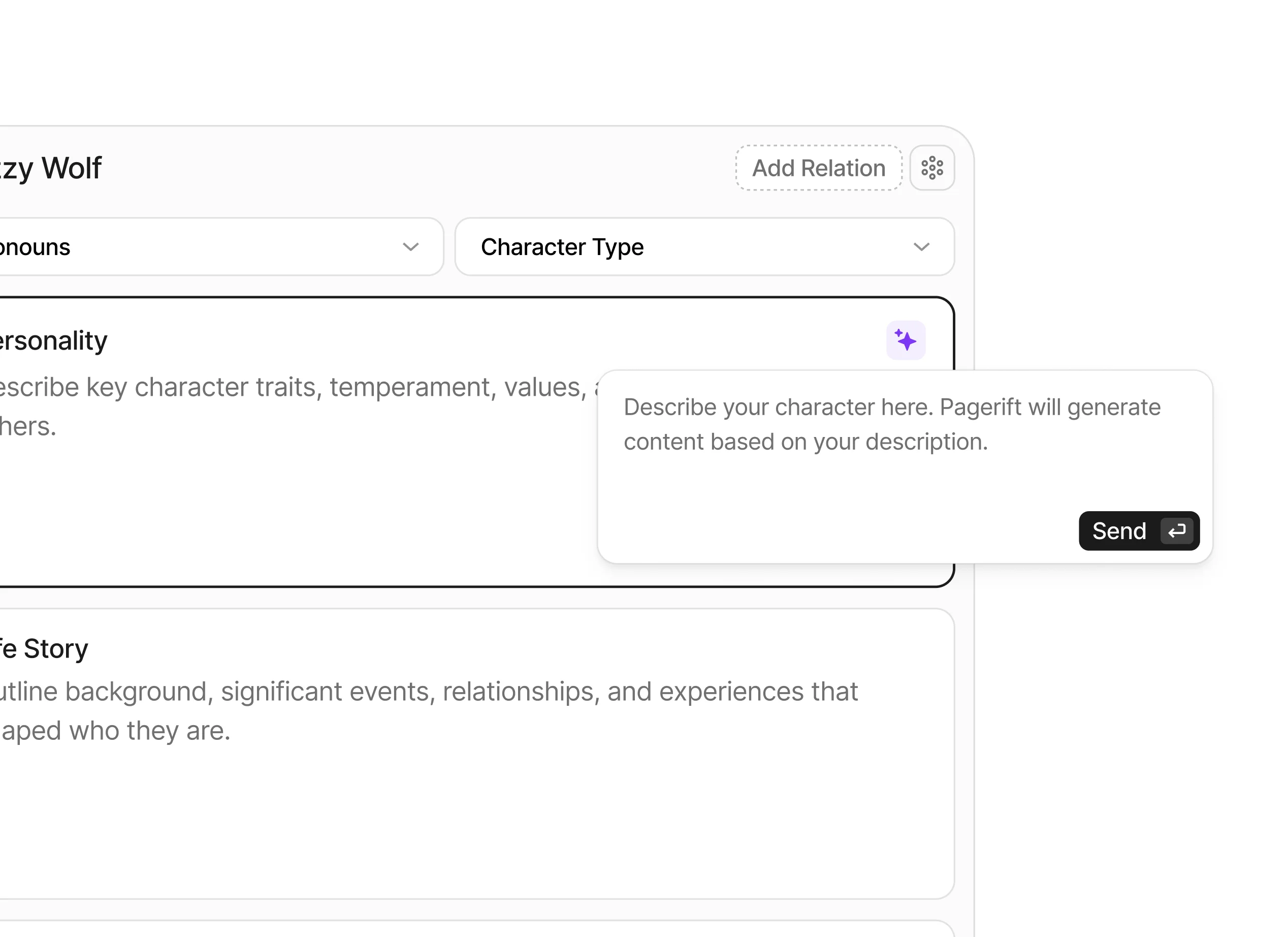Viewport: 1288px width, 937px height.
Task: Click blank area inside Personality card
Action: [x=284, y=511]
